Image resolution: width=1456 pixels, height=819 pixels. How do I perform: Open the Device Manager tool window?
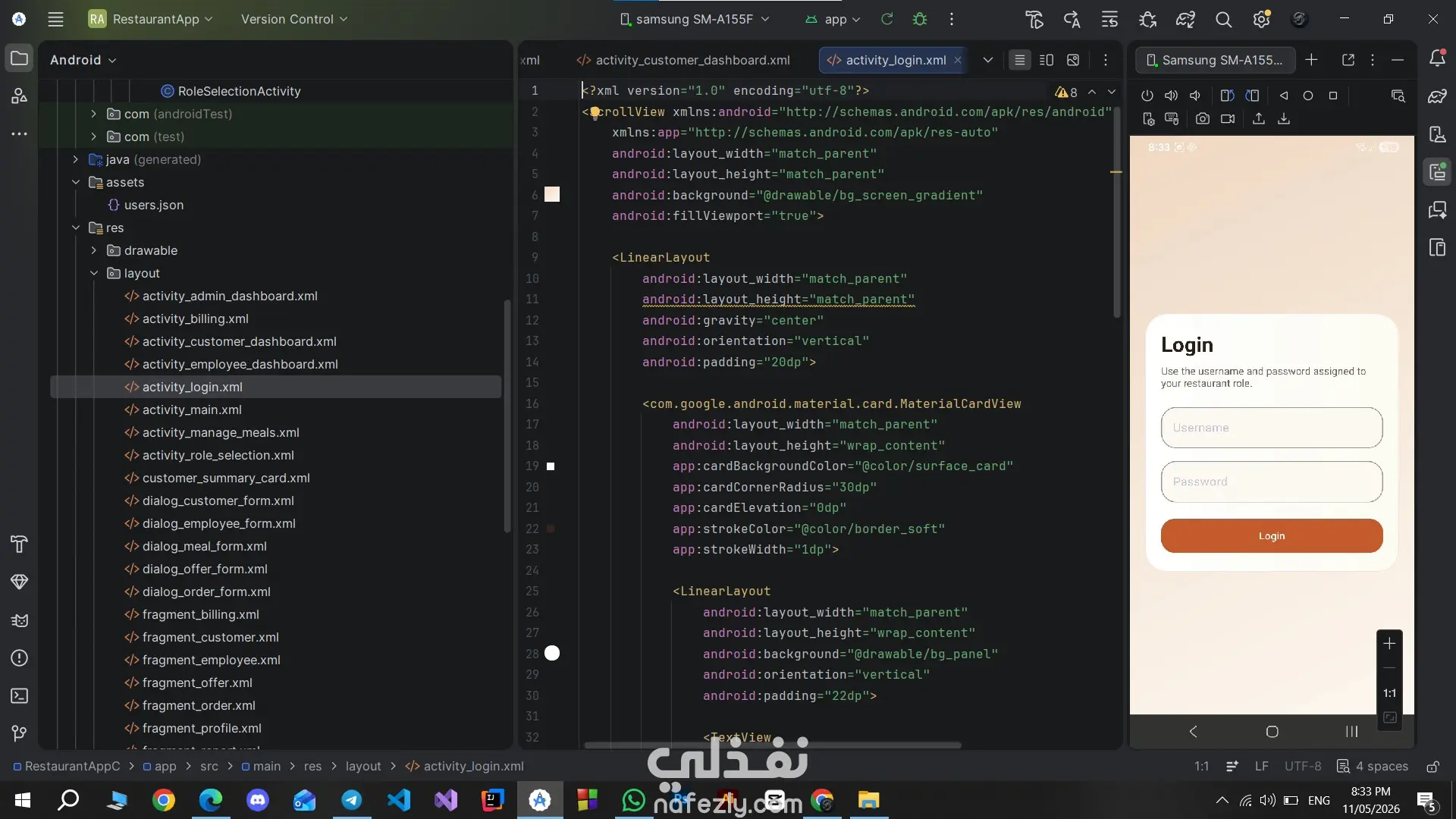(x=1437, y=134)
